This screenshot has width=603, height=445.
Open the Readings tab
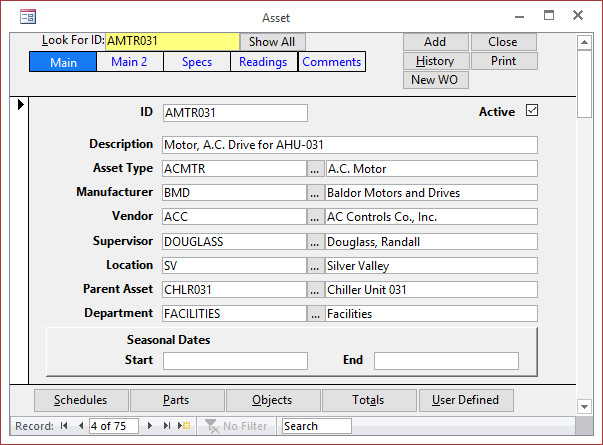tap(264, 62)
